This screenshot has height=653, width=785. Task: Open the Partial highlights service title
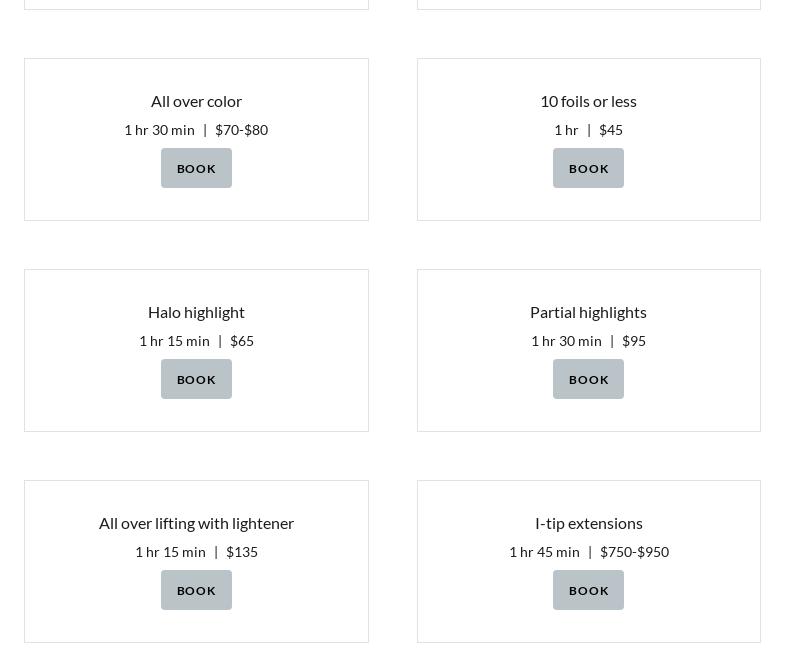(x=588, y=312)
